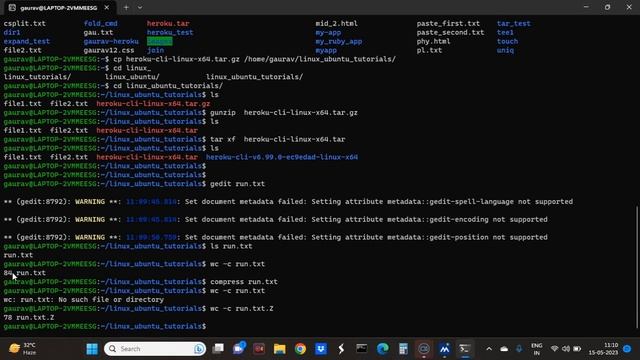Click the 'gedit-position not supported' warning
Viewport: 640px width, 360px height.
(x=276, y=238)
